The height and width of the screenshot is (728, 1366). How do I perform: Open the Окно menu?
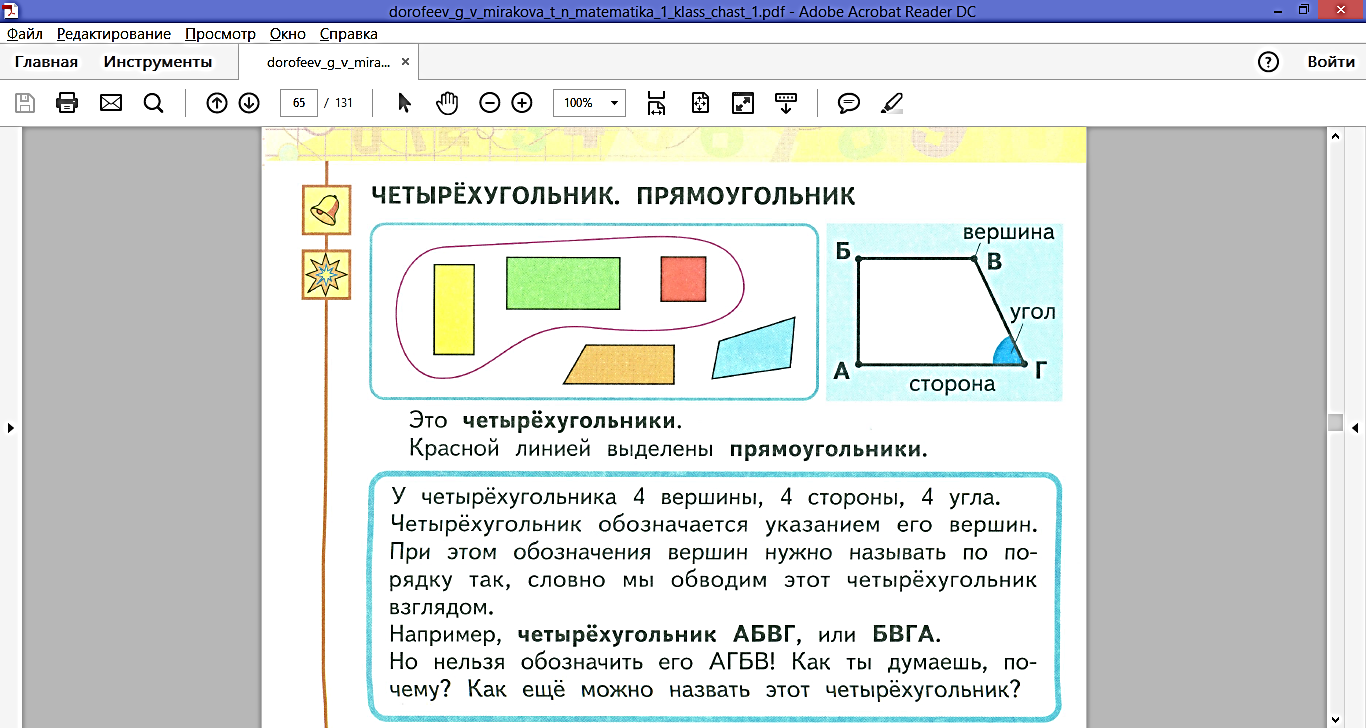288,34
